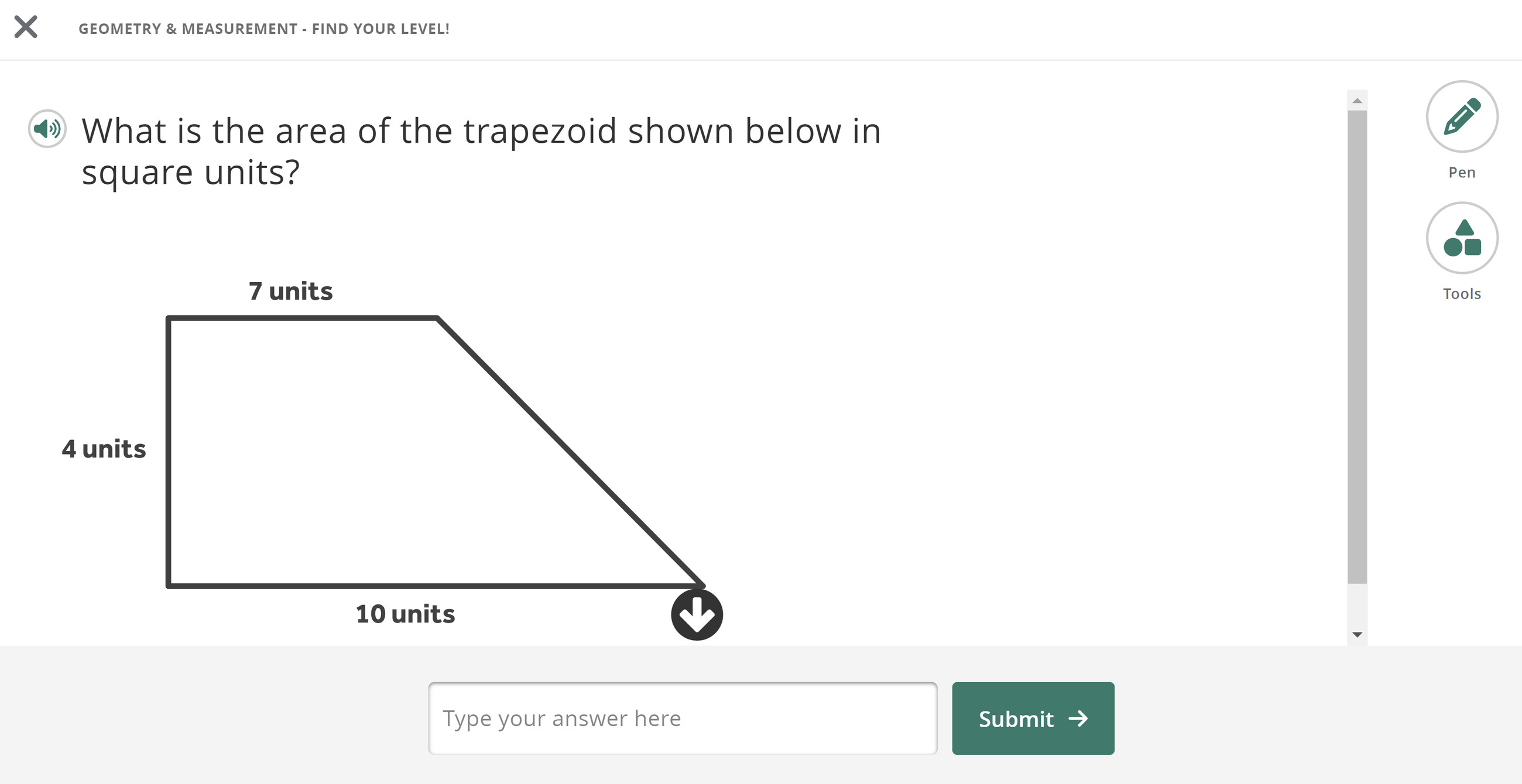Open the Tools shapes menu
The image size is (1522, 784).
[1462, 238]
